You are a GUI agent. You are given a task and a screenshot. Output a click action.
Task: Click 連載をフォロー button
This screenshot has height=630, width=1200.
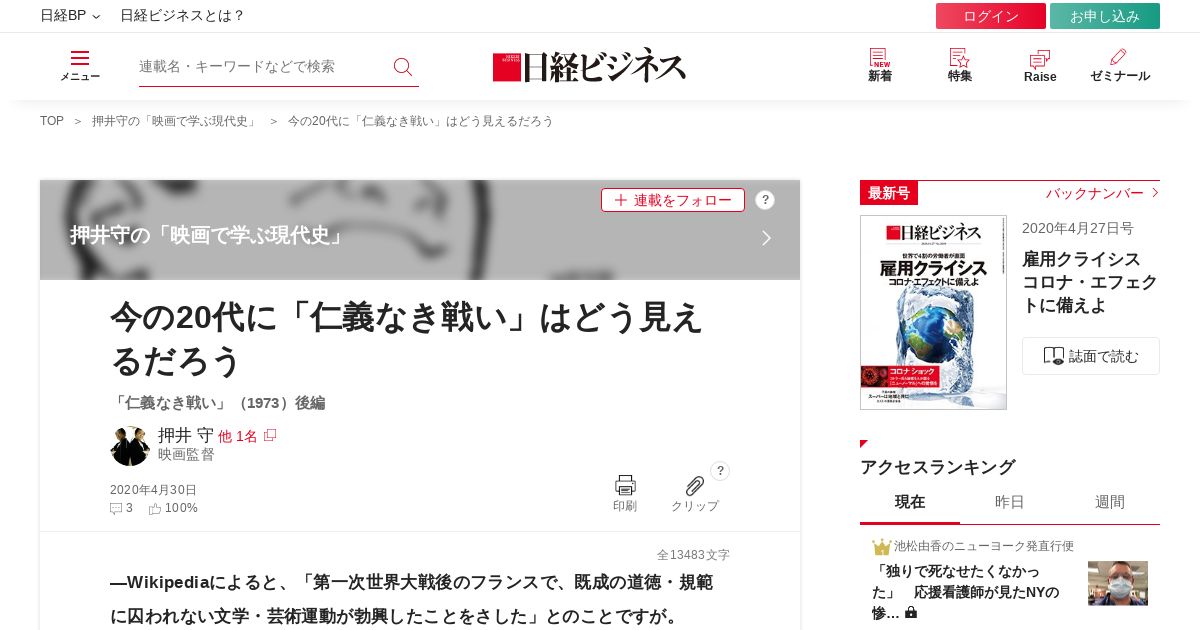(x=673, y=200)
